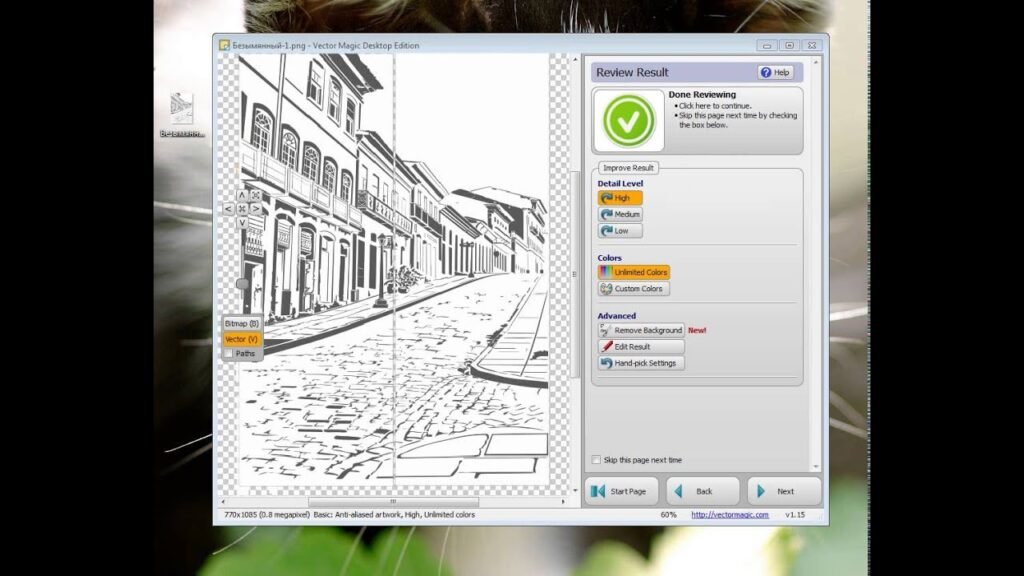This screenshot has width=1024, height=576.
Task: Click Remove Background tool
Action: click(x=641, y=330)
